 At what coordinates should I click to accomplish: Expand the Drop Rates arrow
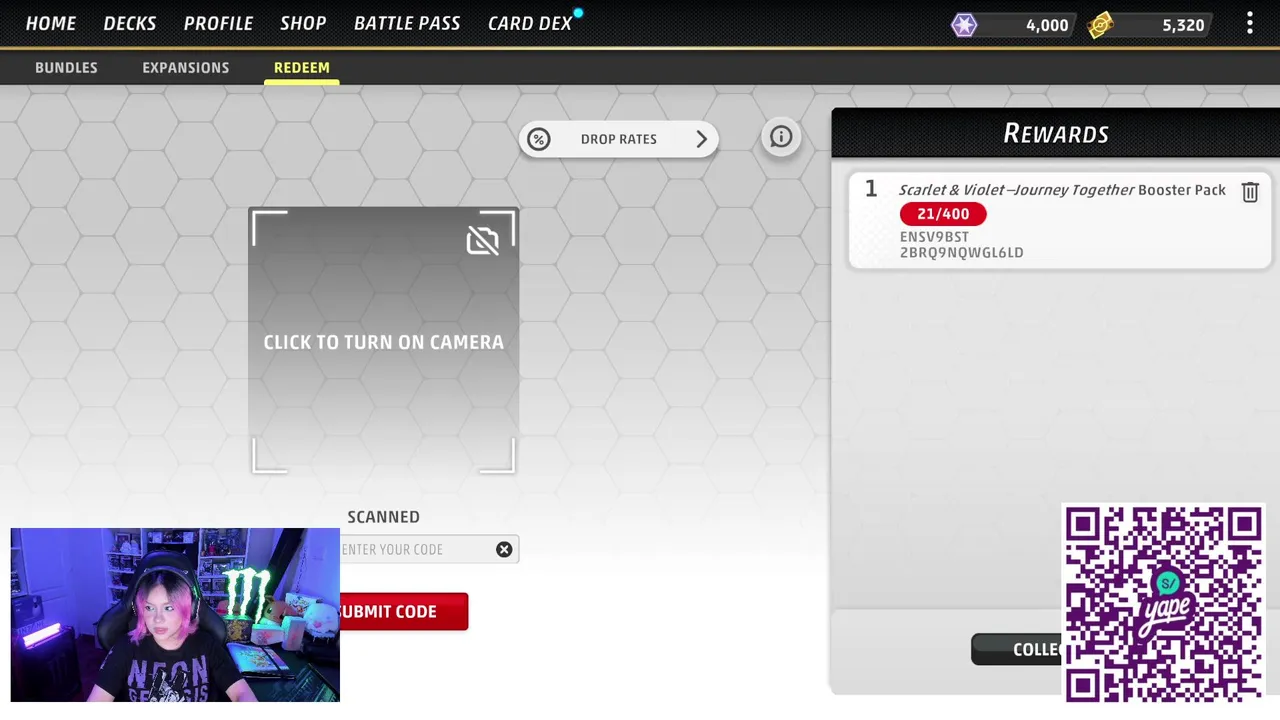tap(701, 139)
